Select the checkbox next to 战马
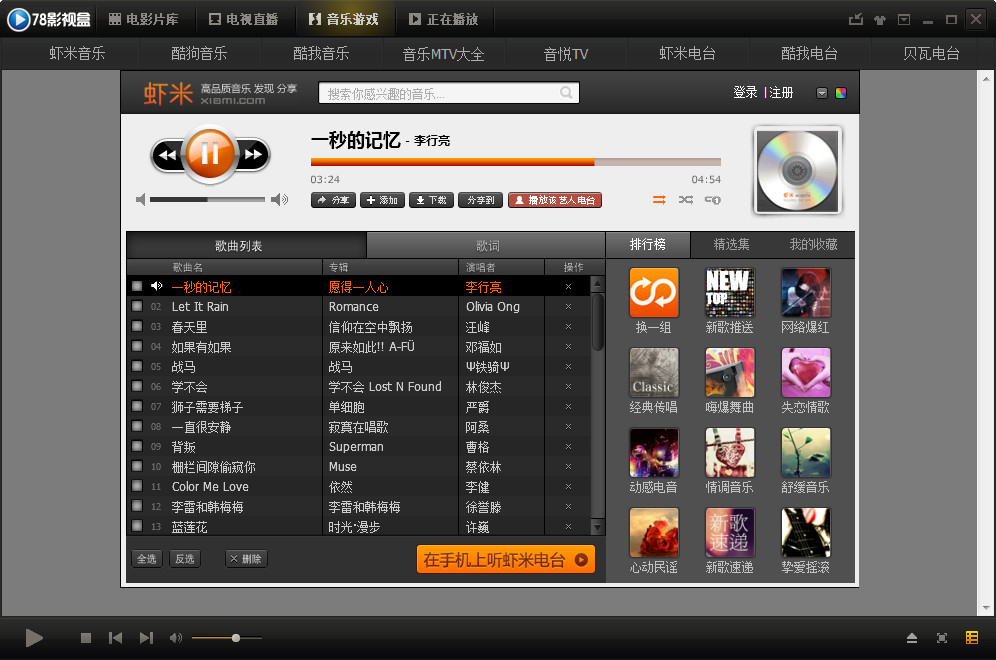The image size is (996, 660). coord(137,367)
